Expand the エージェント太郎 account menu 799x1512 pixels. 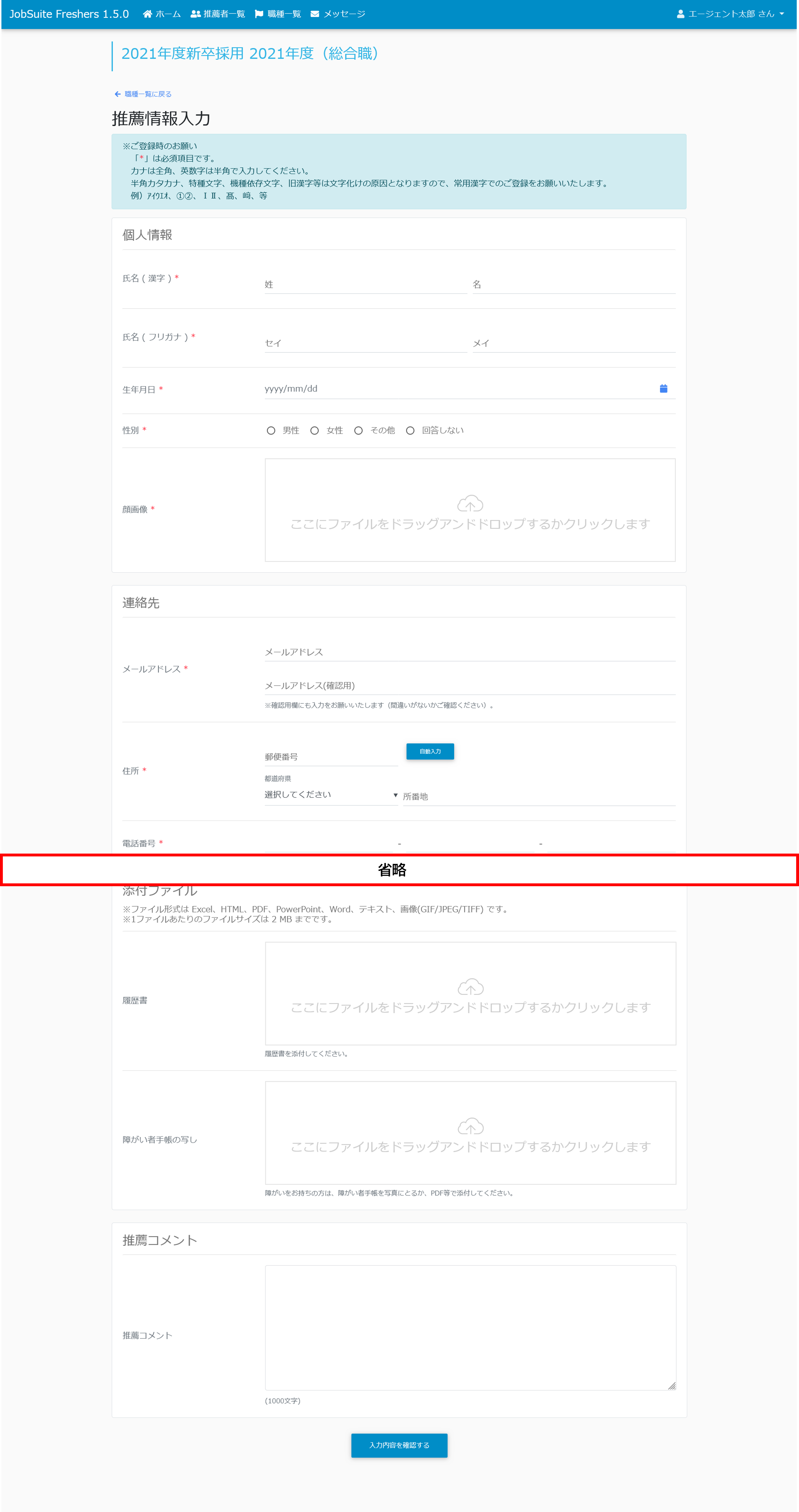coord(730,14)
